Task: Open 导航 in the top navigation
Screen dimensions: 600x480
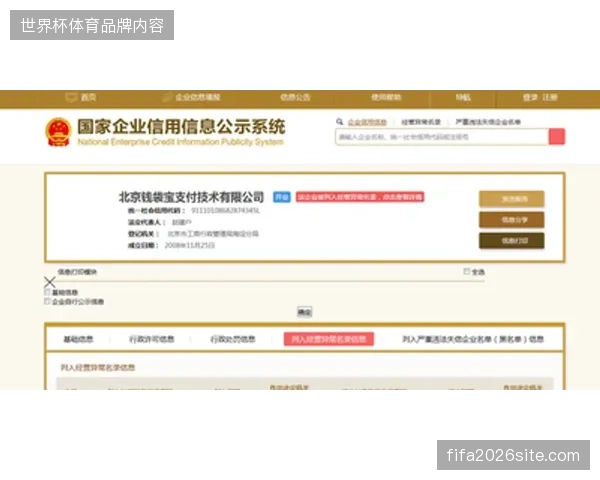Action: coord(463,97)
